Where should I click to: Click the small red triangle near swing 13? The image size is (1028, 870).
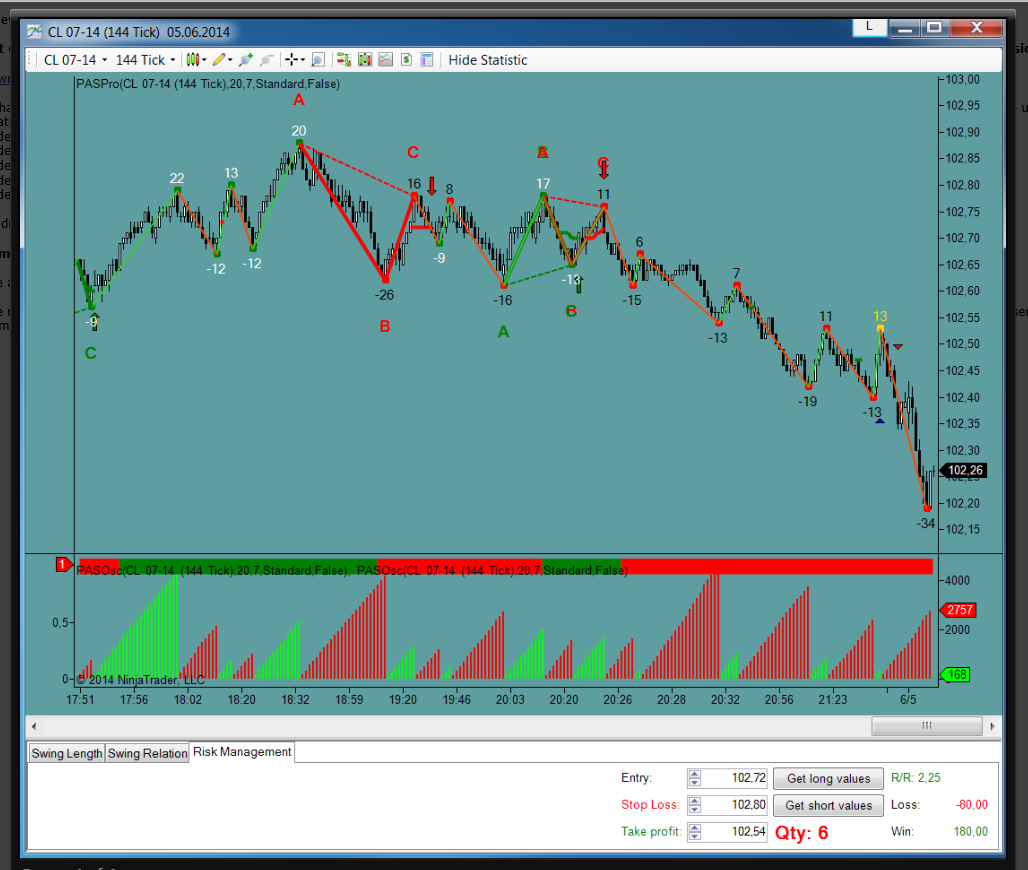pos(898,346)
